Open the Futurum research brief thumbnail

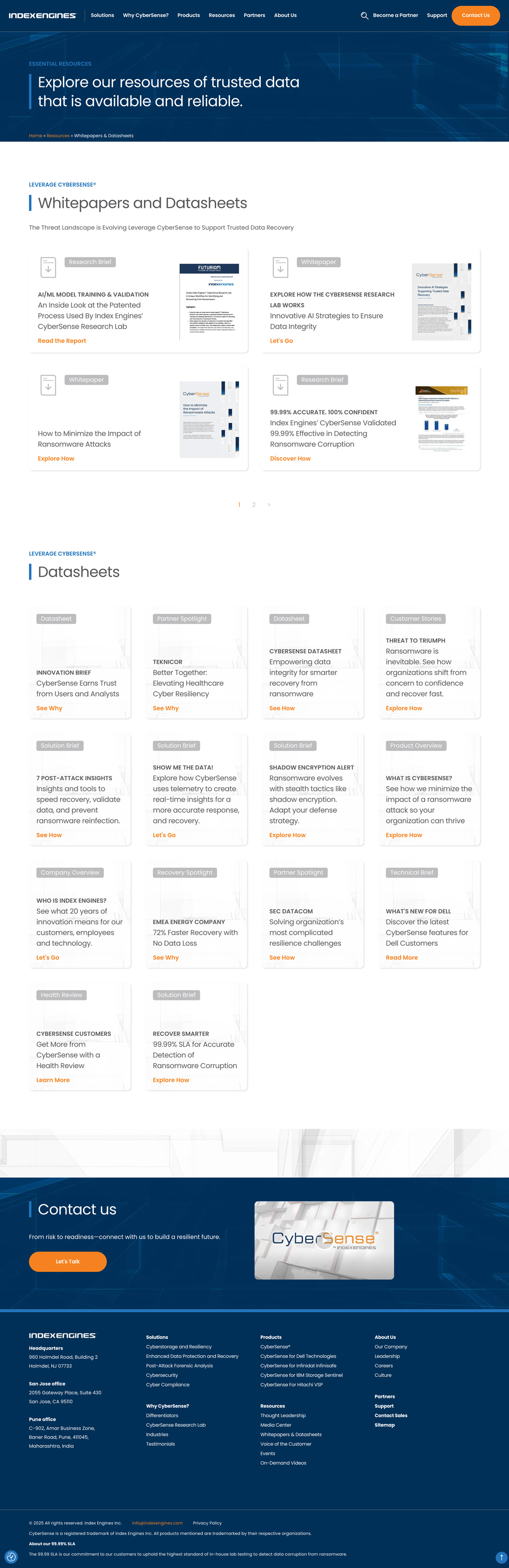click(x=209, y=301)
